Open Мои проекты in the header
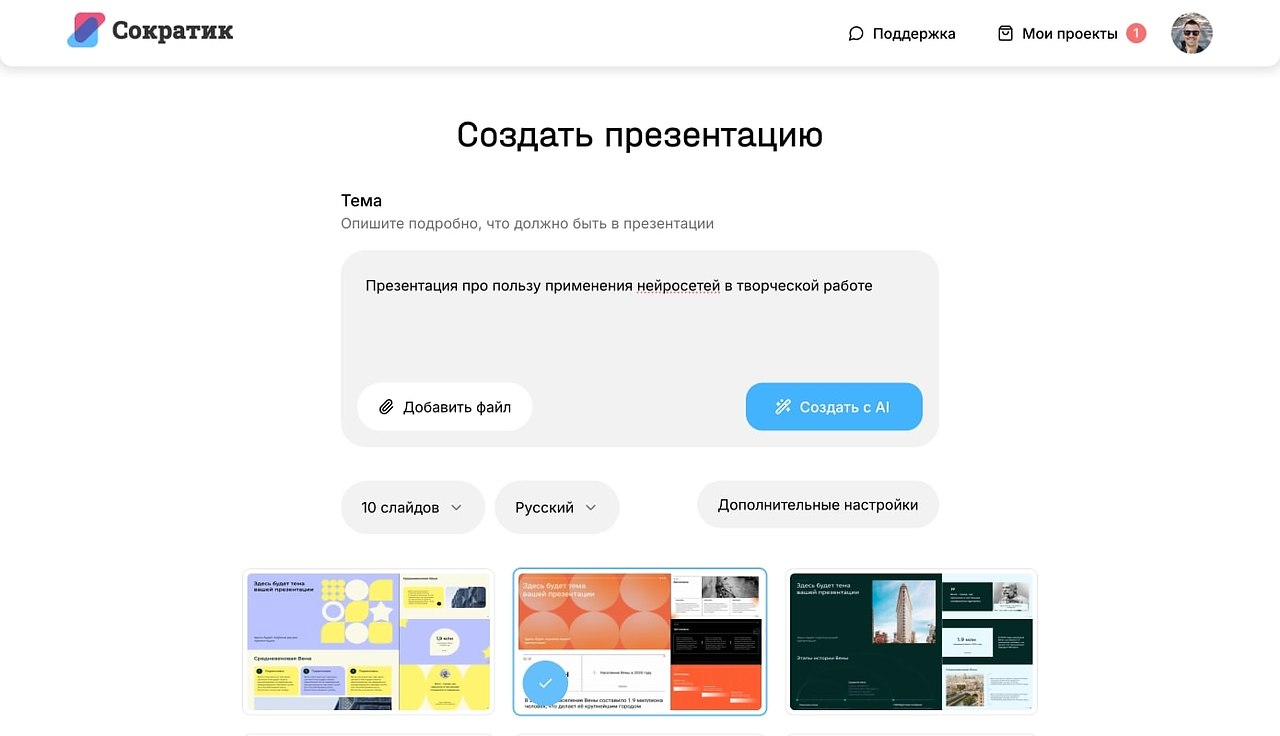 [1069, 34]
